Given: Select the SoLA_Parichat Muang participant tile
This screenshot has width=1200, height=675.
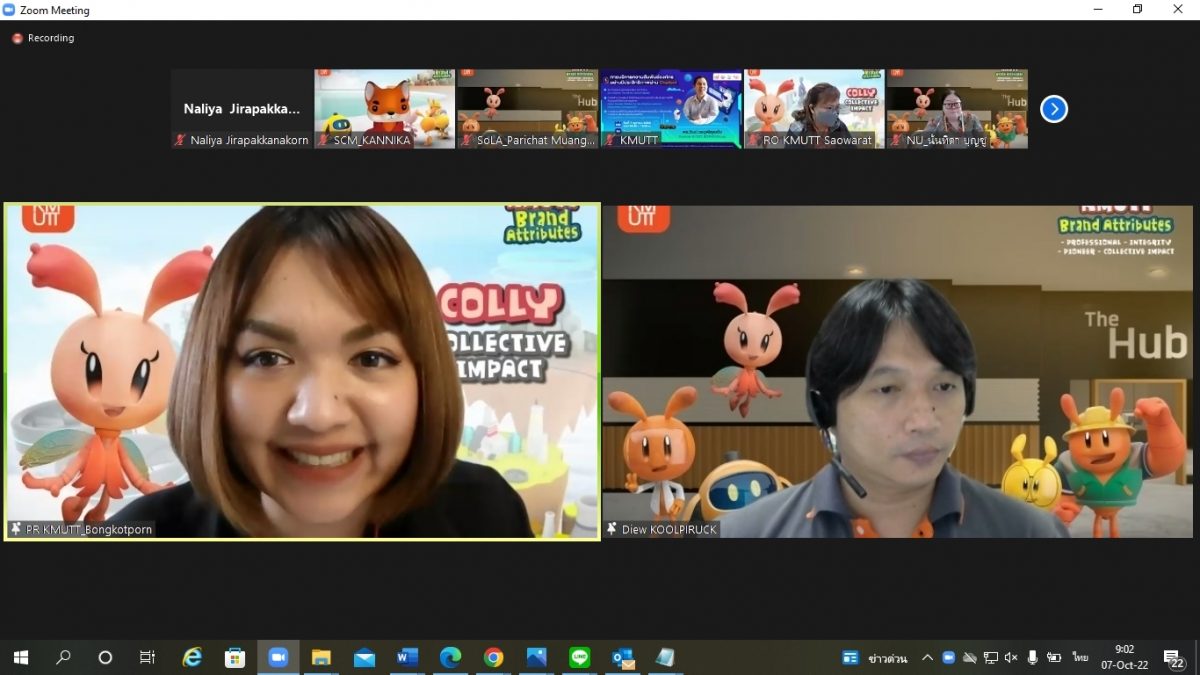Looking at the screenshot, I should [528, 109].
